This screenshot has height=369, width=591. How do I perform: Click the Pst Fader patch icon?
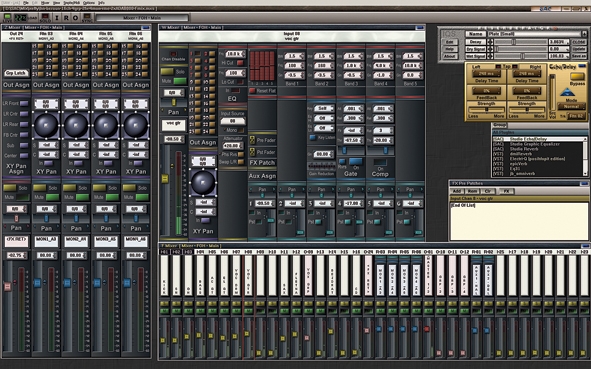coord(253,152)
